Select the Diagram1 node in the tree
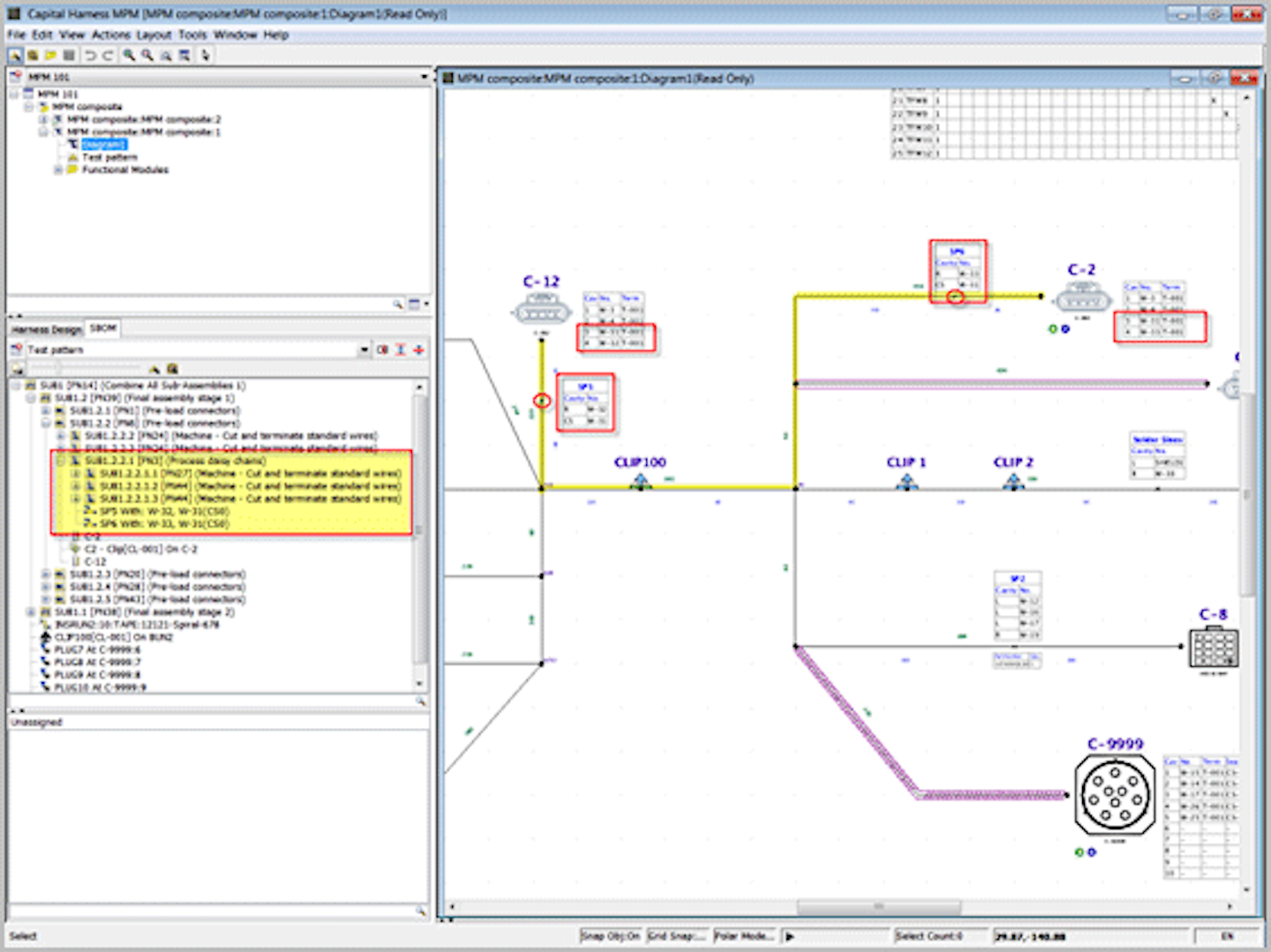1271x952 pixels. pyautogui.click(x=104, y=144)
